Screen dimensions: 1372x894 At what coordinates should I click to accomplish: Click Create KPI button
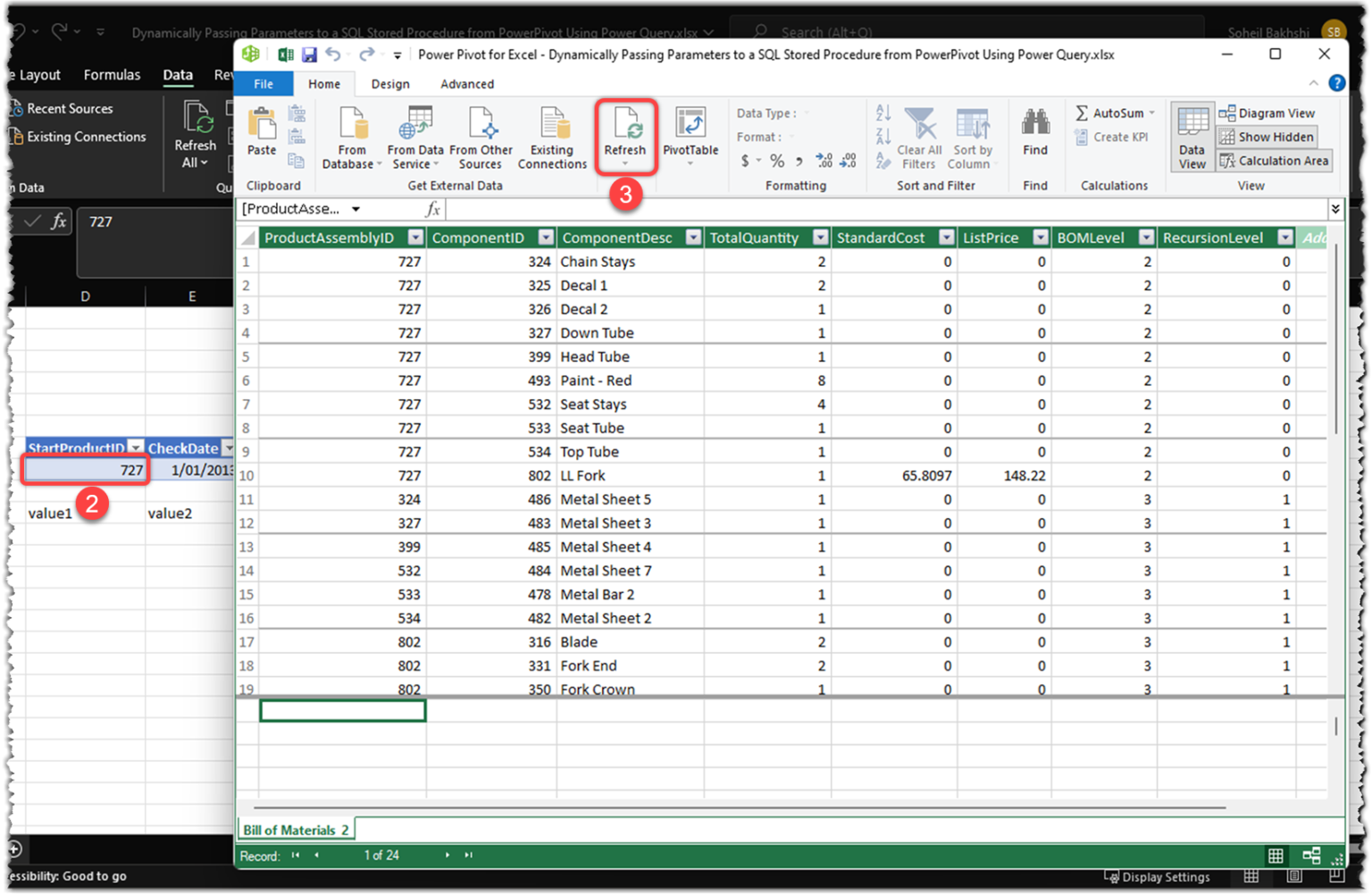pyautogui.click(x=1112, y=137)
